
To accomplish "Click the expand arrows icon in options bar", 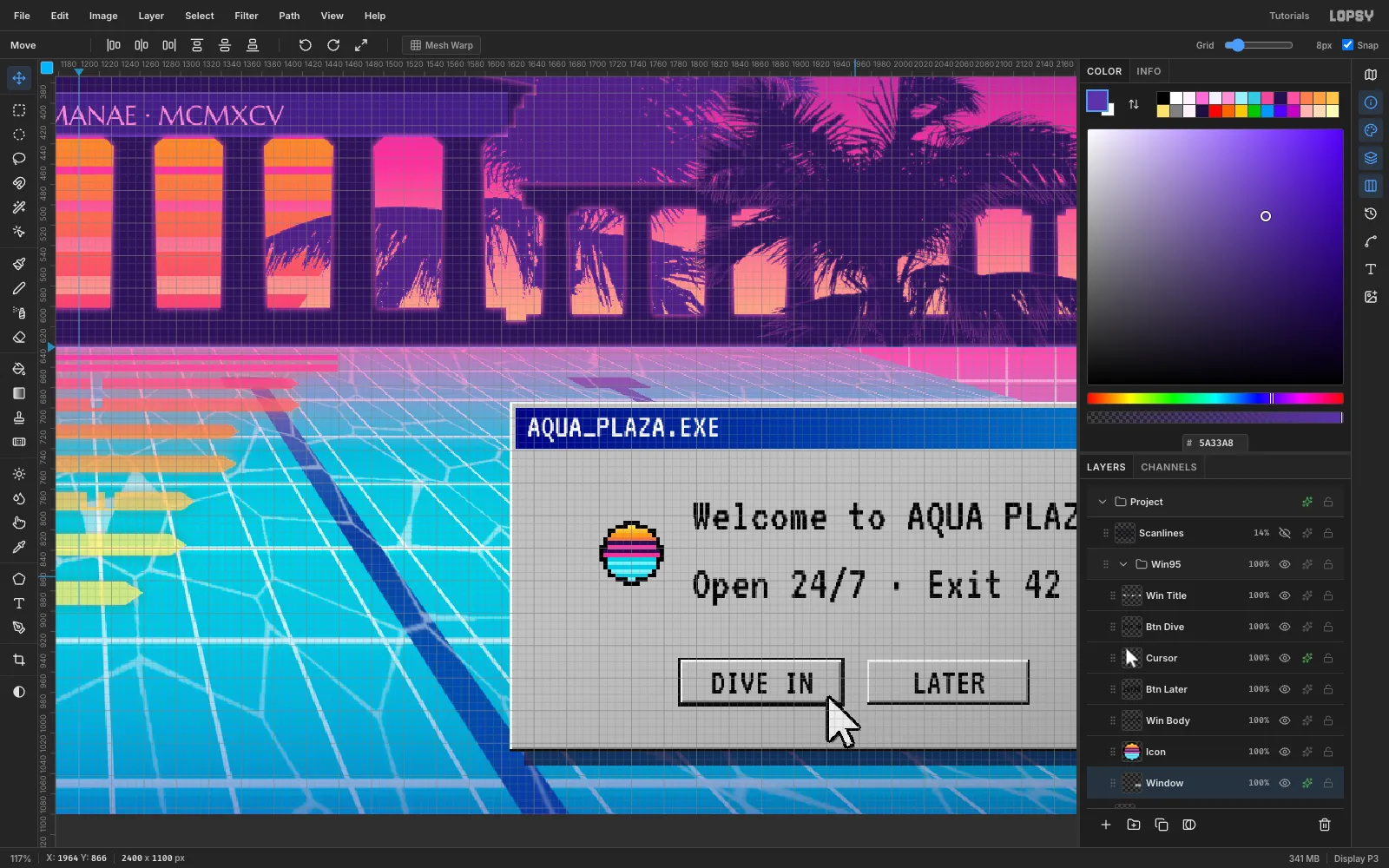I will [361, 45].
